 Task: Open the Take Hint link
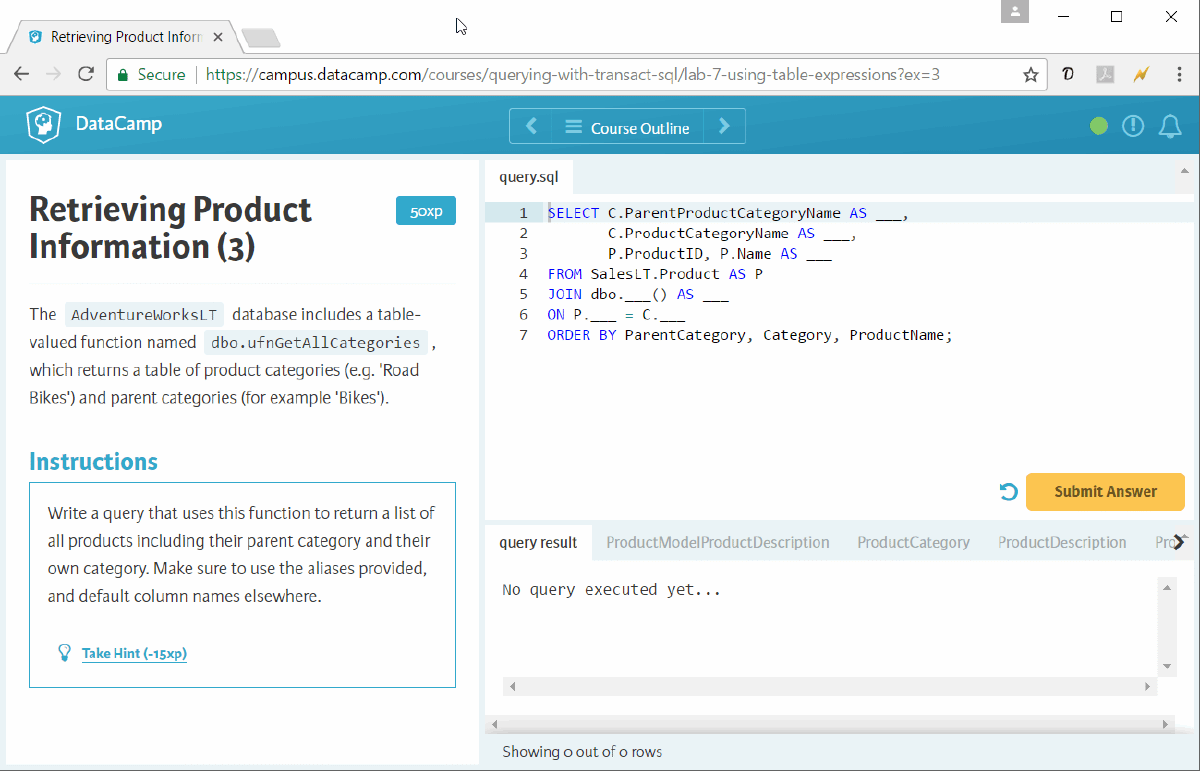point(134,653)
